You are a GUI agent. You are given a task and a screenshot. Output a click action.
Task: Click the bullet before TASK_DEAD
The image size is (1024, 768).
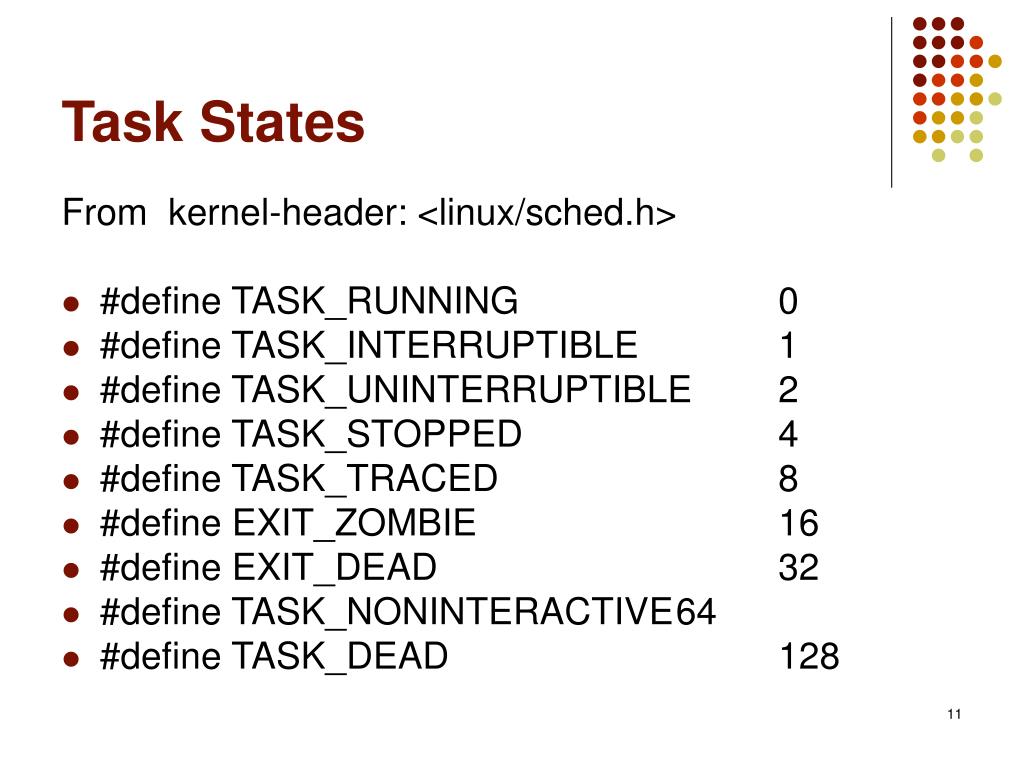point(71,659)
